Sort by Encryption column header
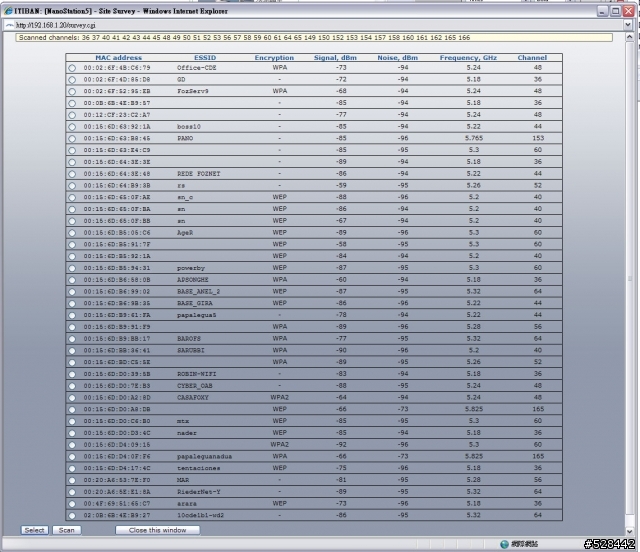 pyautogui.click(x=274, y=58)
